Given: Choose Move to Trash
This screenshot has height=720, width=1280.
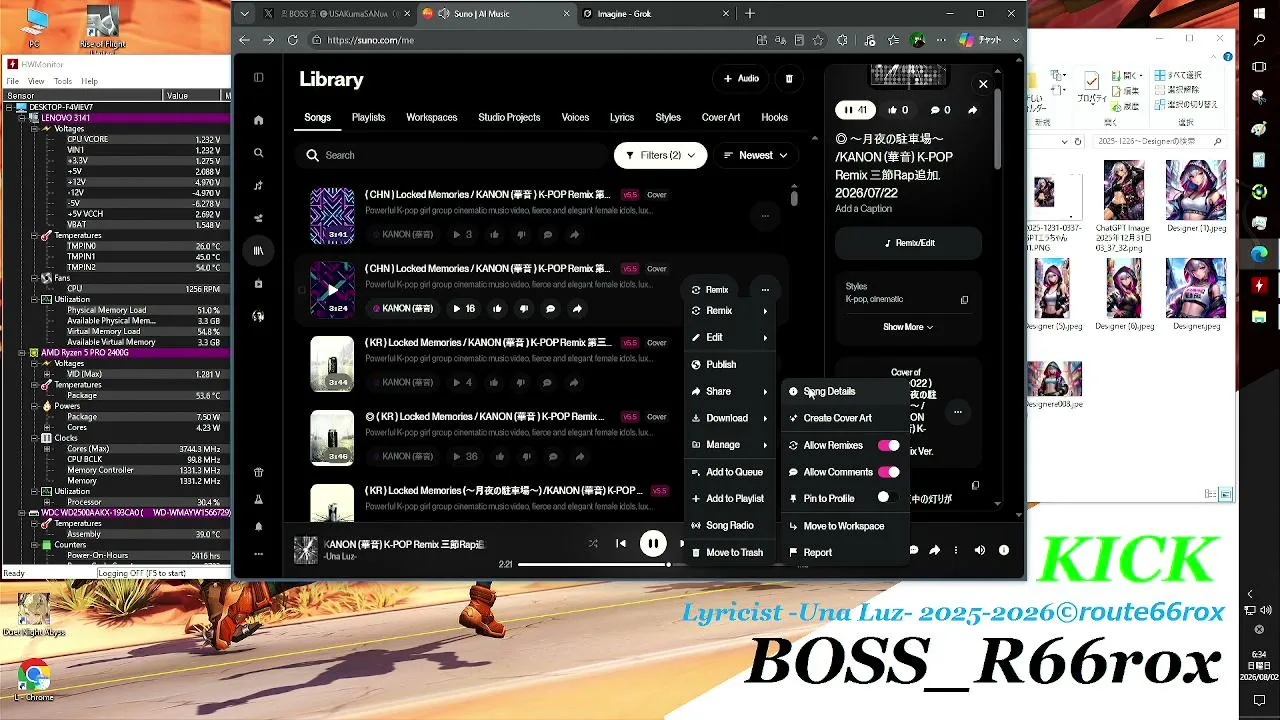Looking at the screenshot, I should pos(730,553).
